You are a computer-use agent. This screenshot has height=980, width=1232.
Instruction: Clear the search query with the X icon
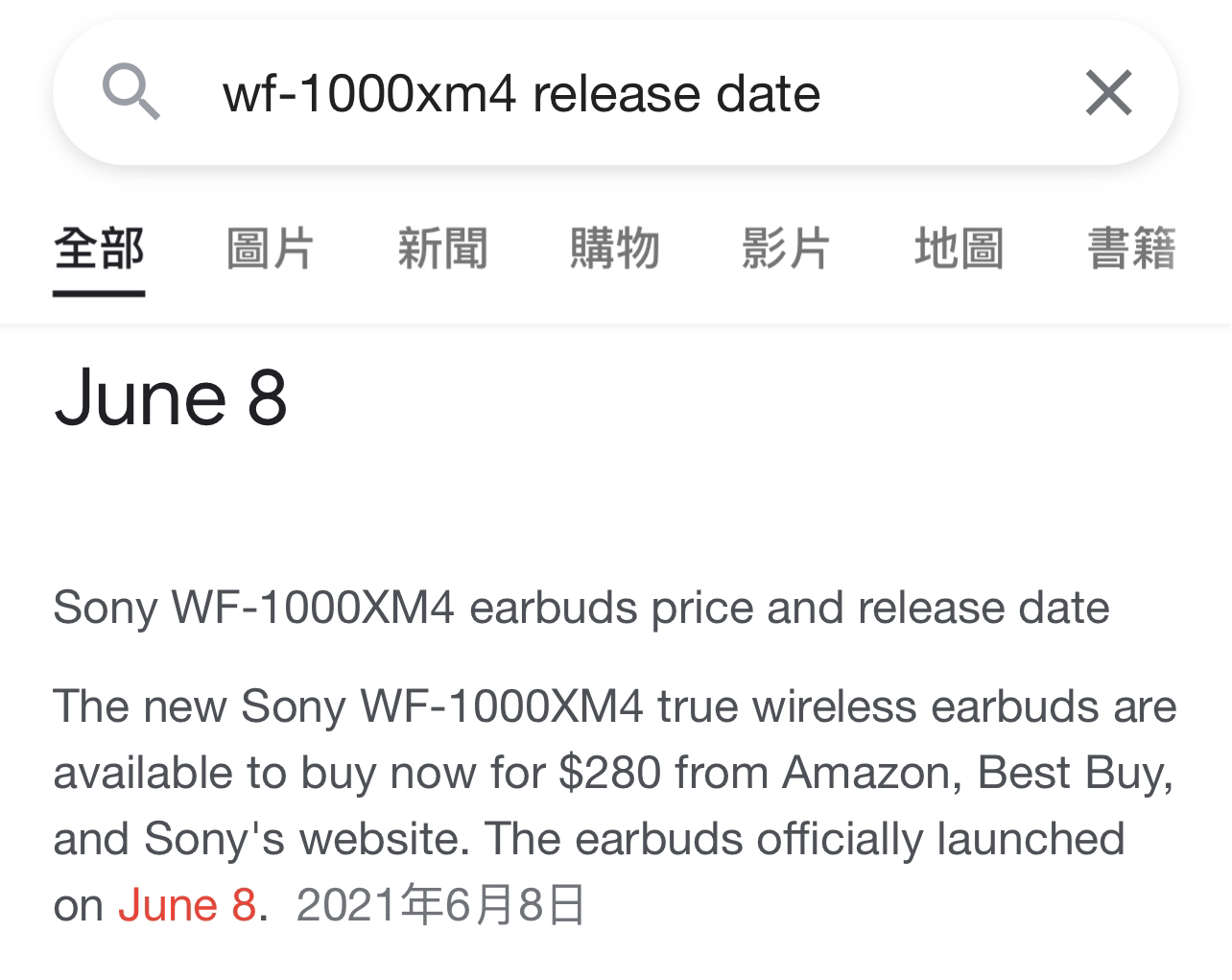click(x=1109, y=93)
